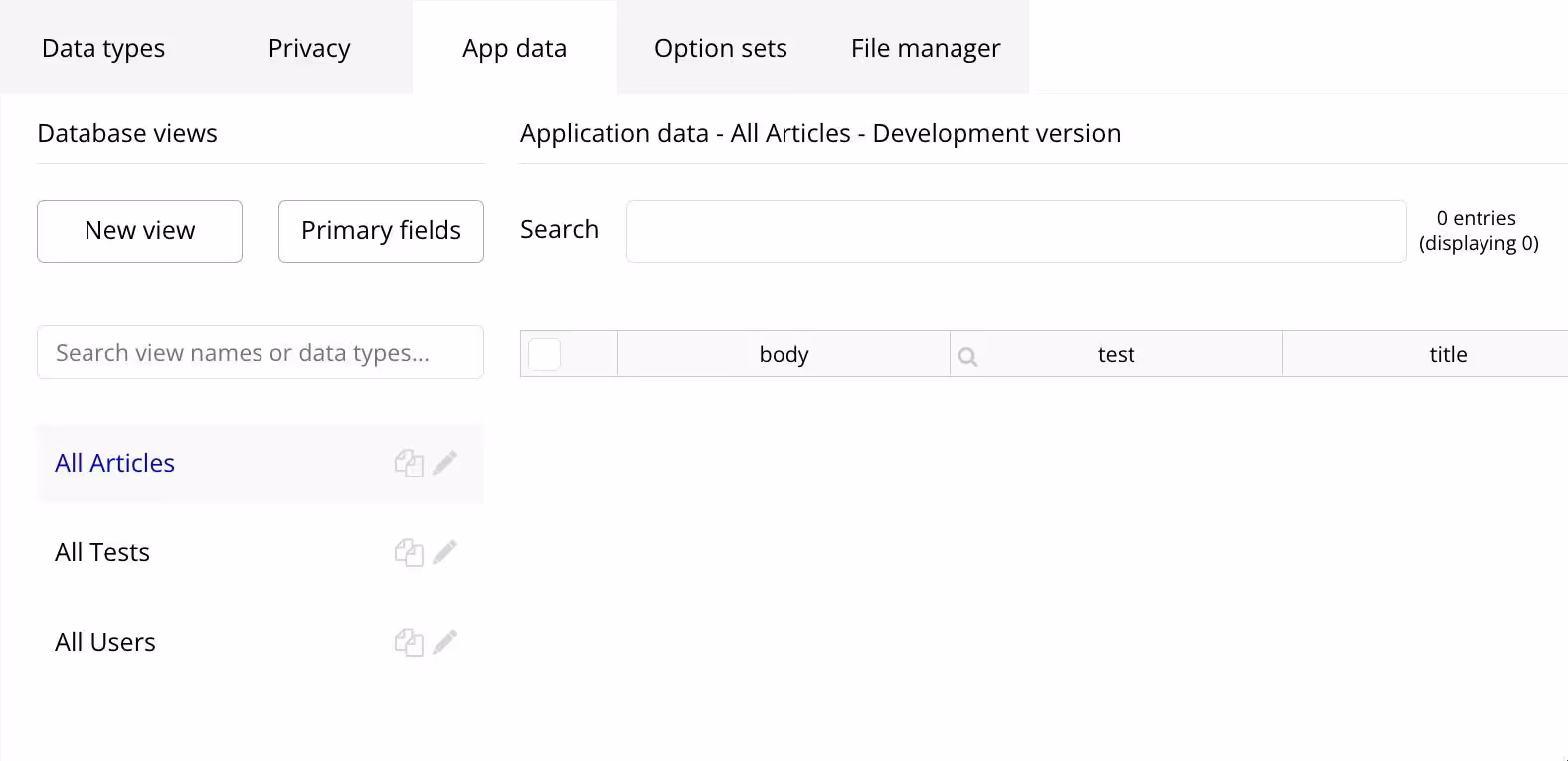
Task: Select the App data tab
Action: pos(515,48)
